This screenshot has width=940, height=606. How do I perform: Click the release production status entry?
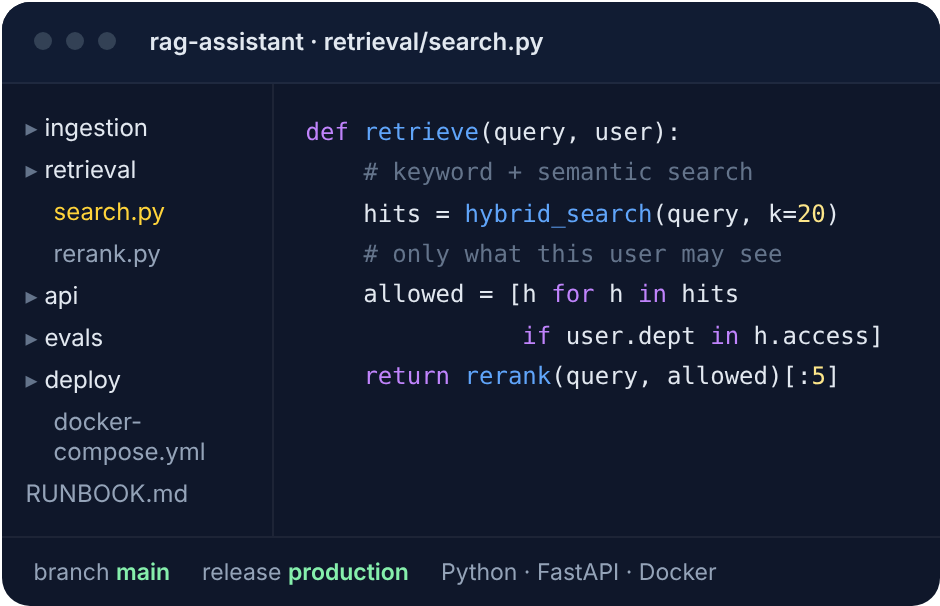305,572
